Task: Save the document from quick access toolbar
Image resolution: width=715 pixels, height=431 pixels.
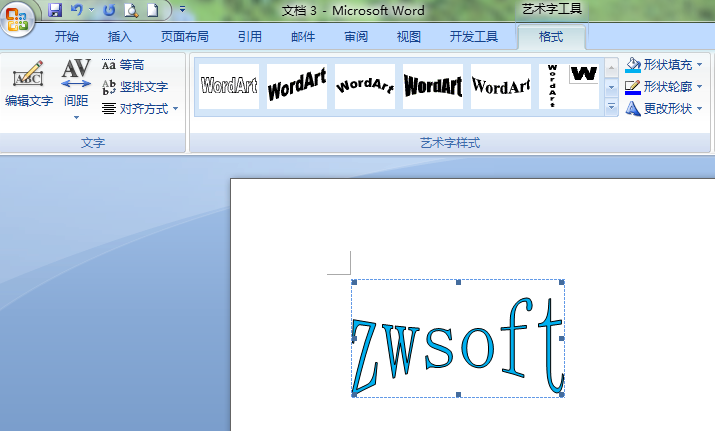Action: (55, 10)
